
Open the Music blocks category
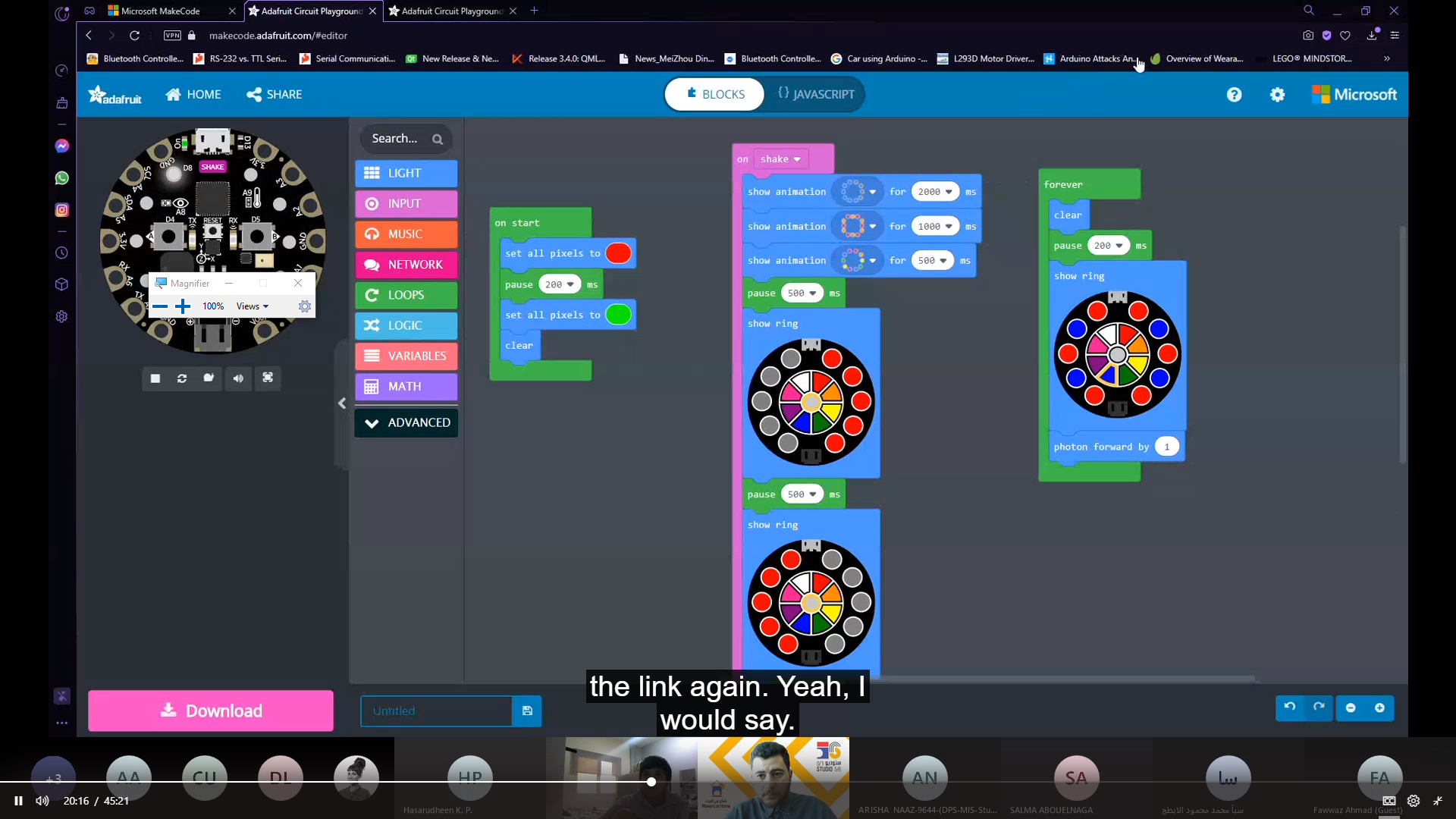tap(406, 234)
